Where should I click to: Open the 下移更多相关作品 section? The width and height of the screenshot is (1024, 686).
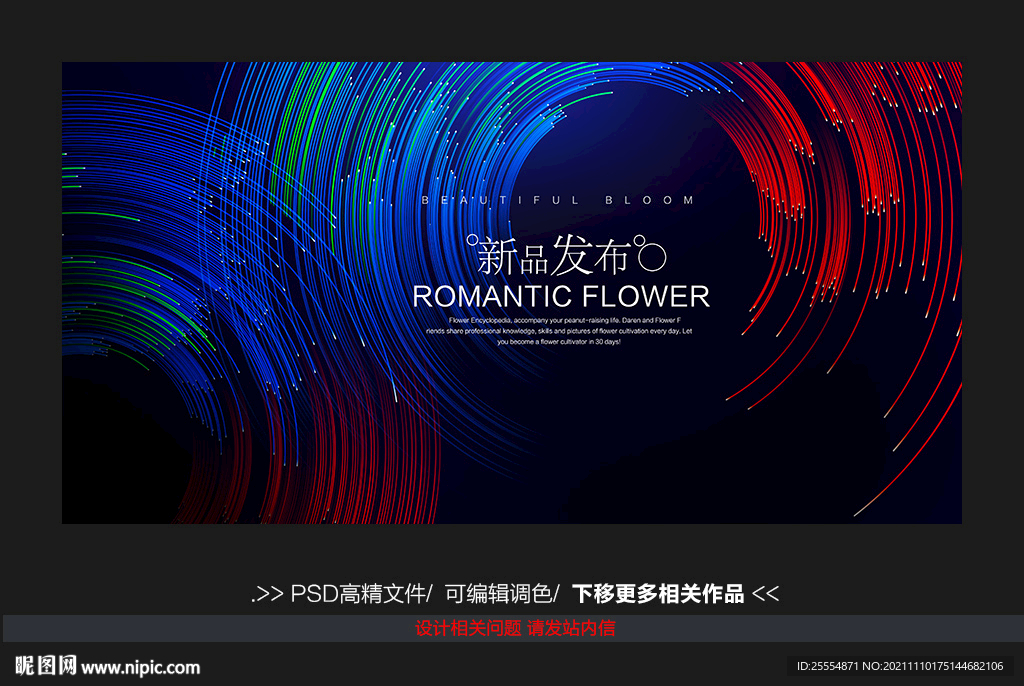(660, 592)
